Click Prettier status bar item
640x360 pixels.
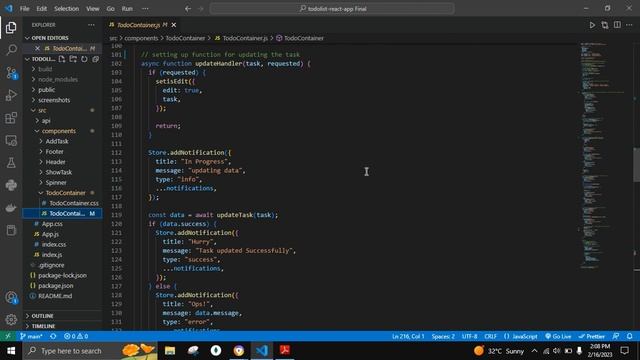[x=592, y=336]
